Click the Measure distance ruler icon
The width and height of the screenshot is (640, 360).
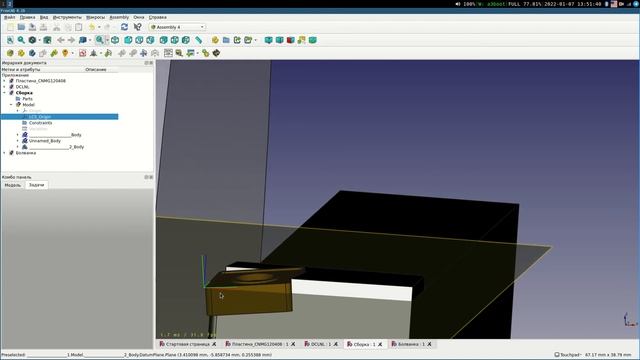(199, 40)
